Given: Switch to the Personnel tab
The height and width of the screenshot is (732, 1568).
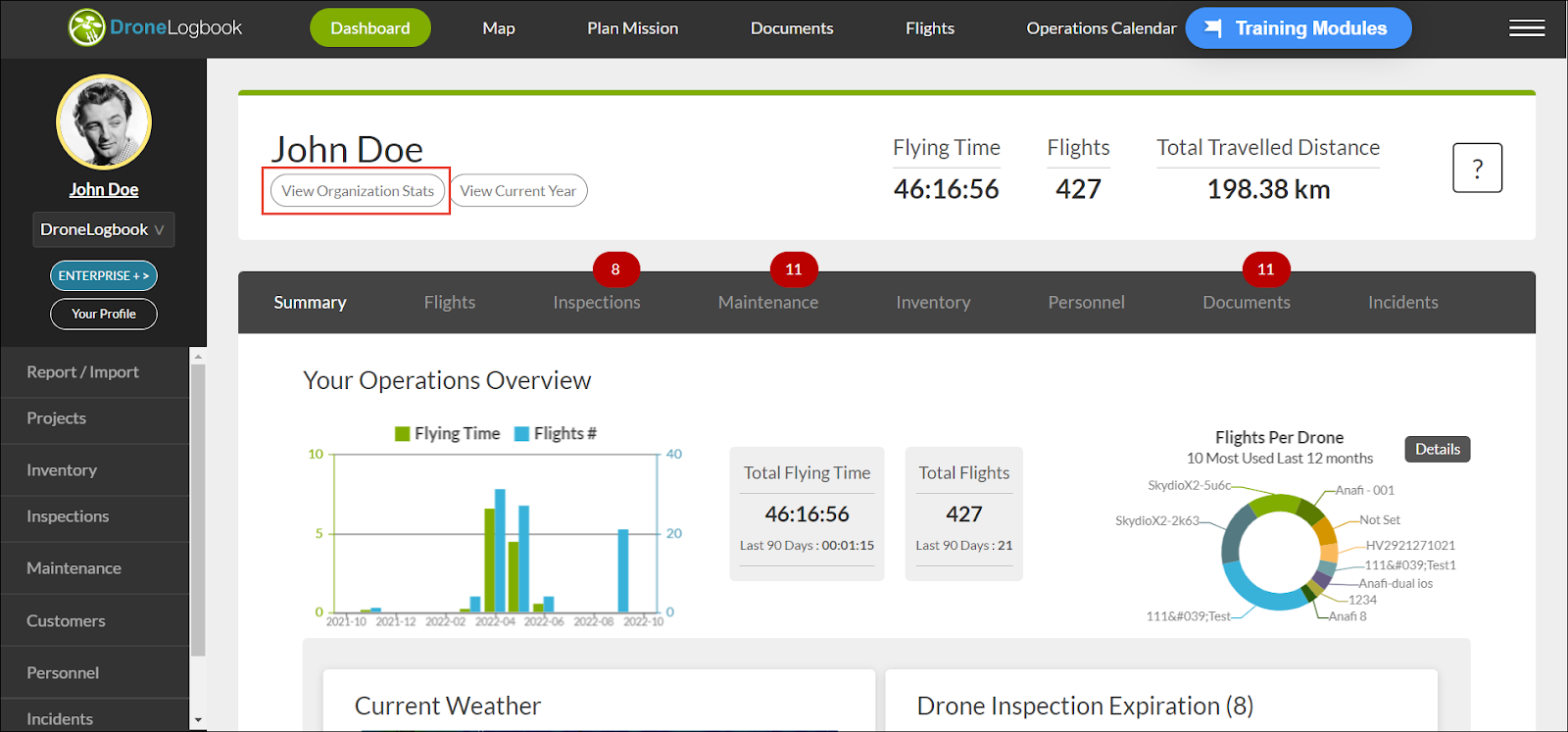Looking at the screenshot, I should [x=1087, y=303].
